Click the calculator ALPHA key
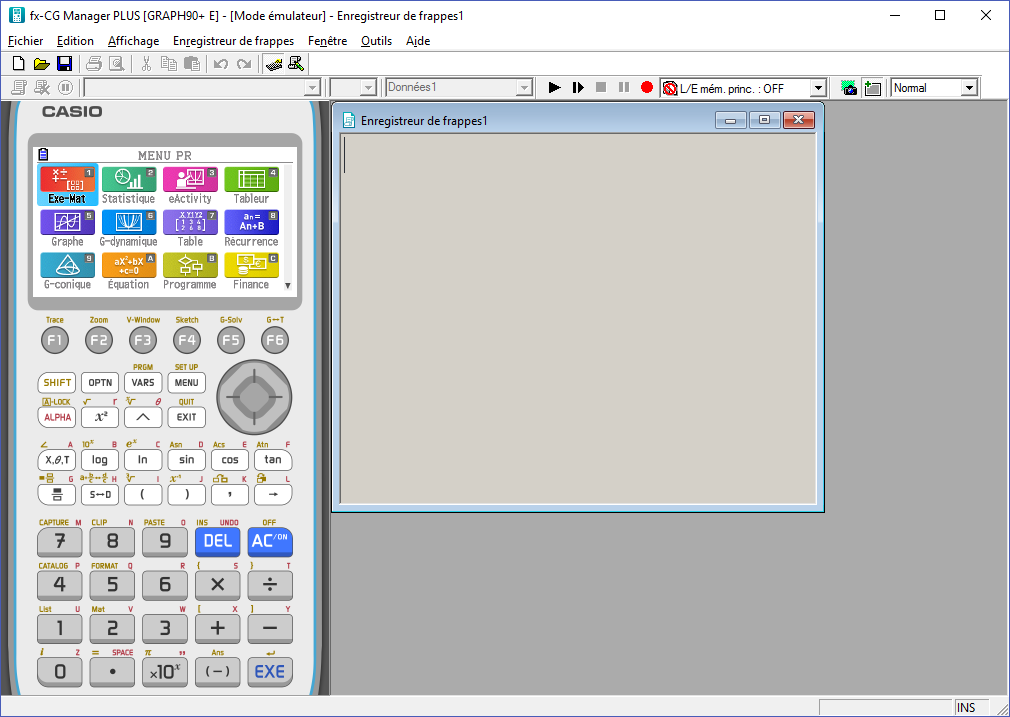 57,417
